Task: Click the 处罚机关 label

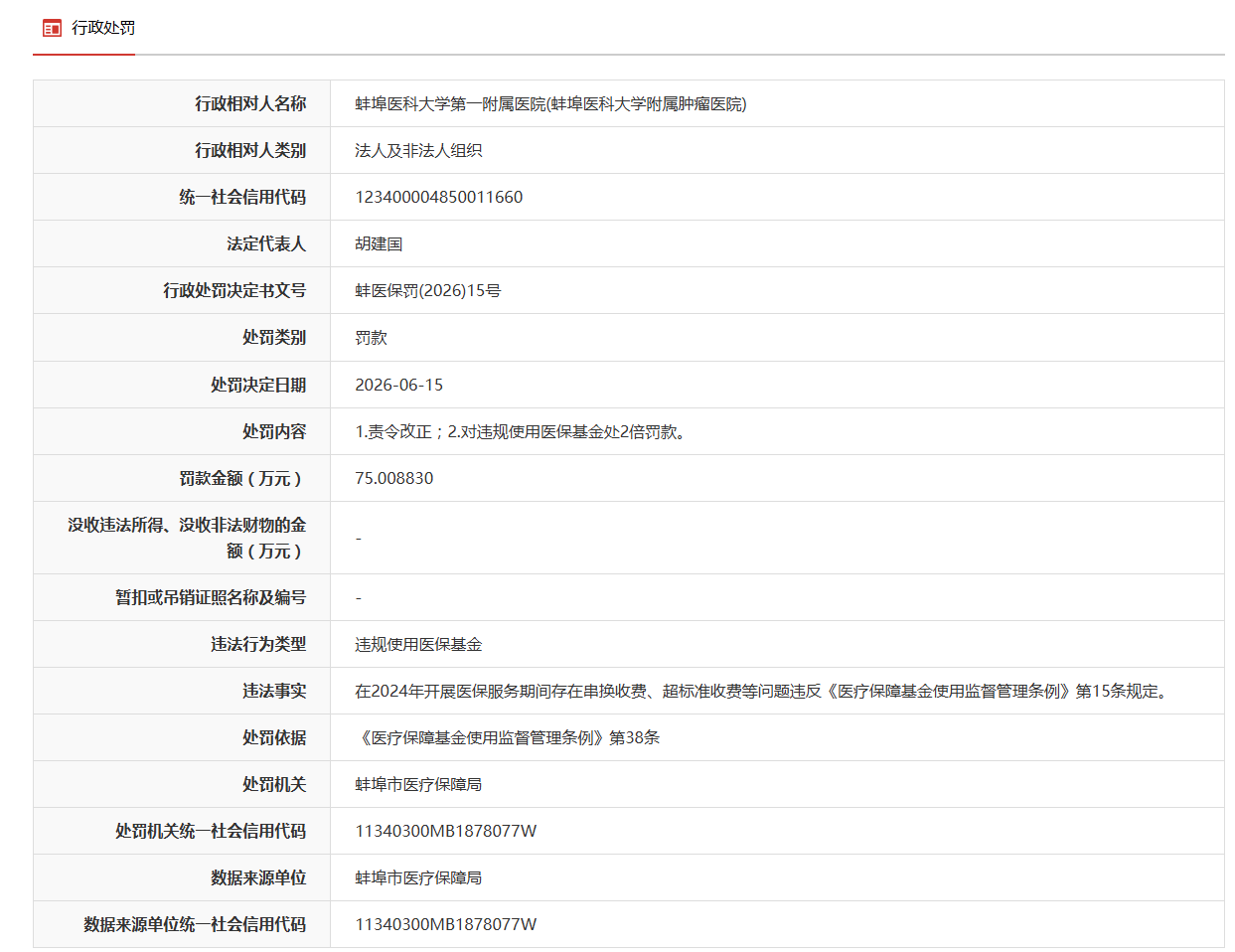Action: coord(274,784)
